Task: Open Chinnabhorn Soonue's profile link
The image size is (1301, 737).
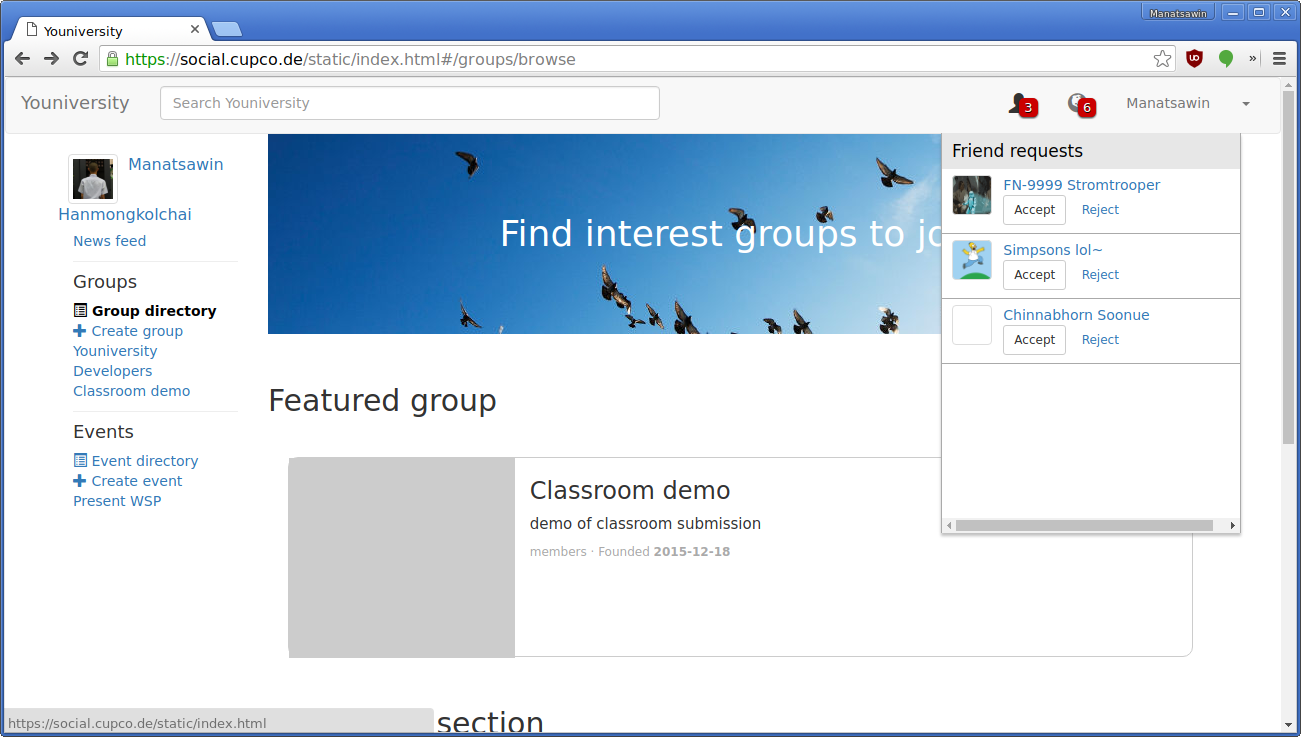Action: (x=1076, y=315)
